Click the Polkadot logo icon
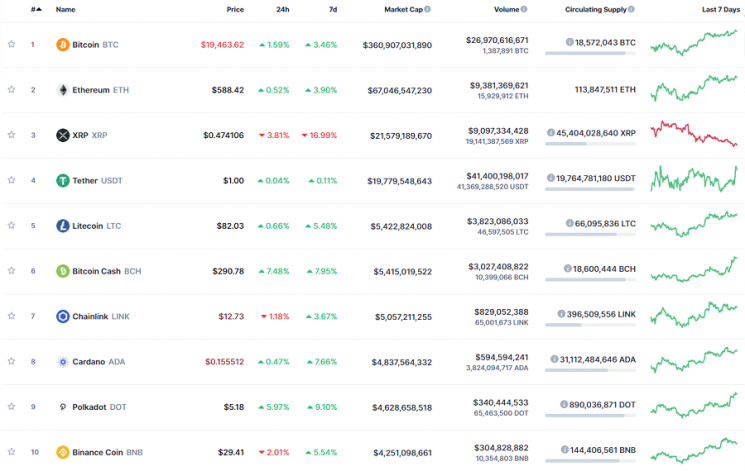 pos(63,407)
